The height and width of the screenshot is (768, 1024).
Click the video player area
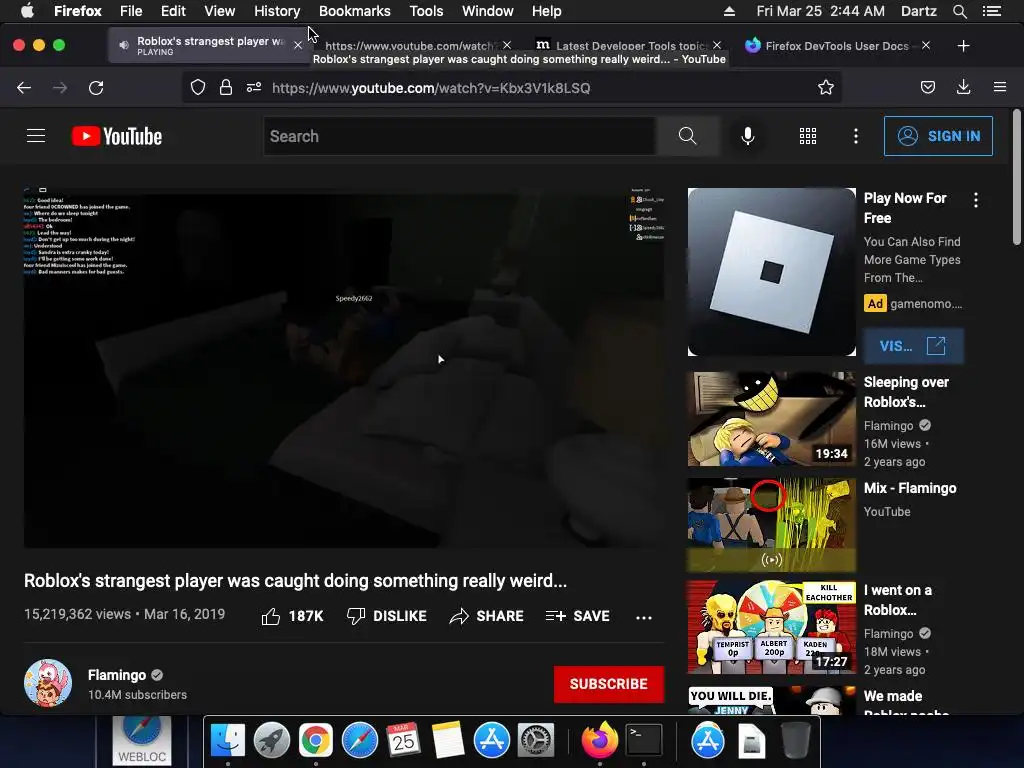[x=344, y=368]
